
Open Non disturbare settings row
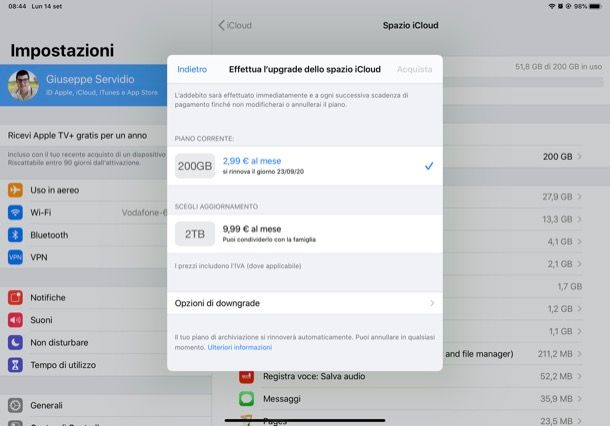pos(84,342)
